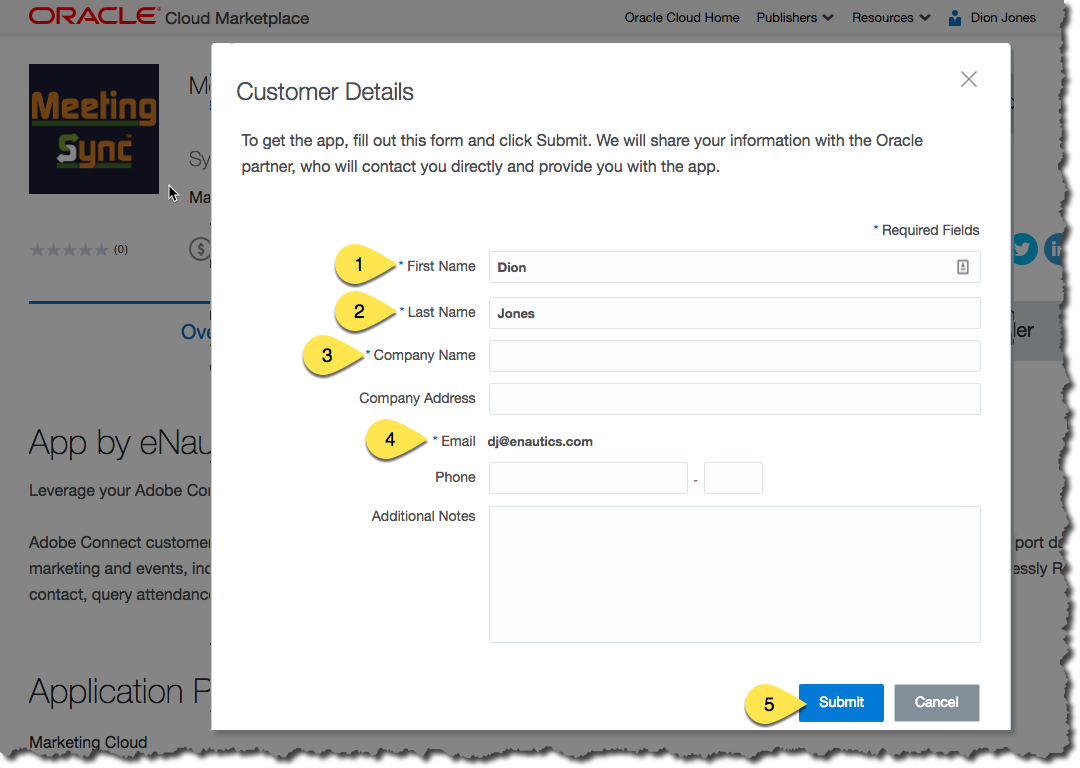Click the user profile icon next to Dion Jones
The width and height of the screenshot is (1080, 768).
click(x=955, y=18)
